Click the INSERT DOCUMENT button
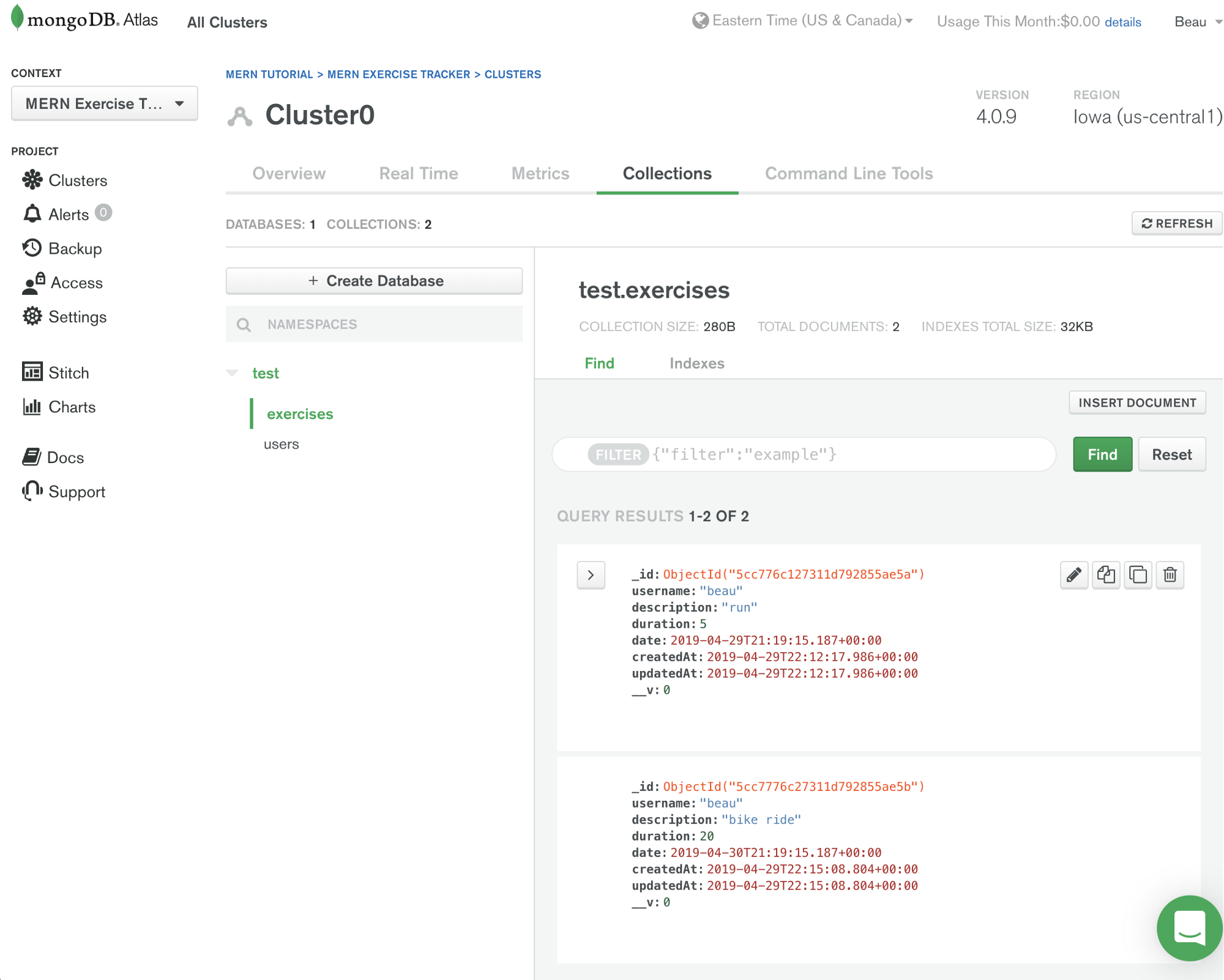Viewport: 1224px width, 980px height. click(x=1137, y=403)
